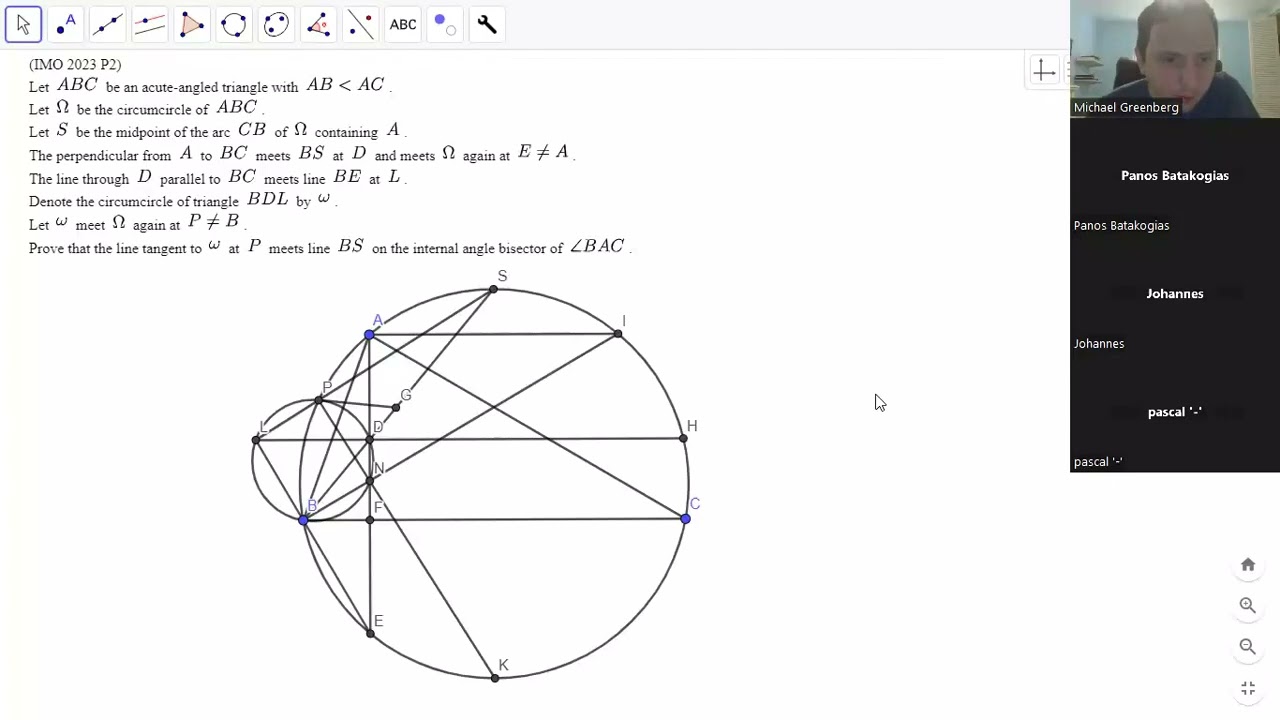Select Michael Greenberg's video thumbnail
This screenshot has height=720, width=1280.
click(x=1175, y=59)
